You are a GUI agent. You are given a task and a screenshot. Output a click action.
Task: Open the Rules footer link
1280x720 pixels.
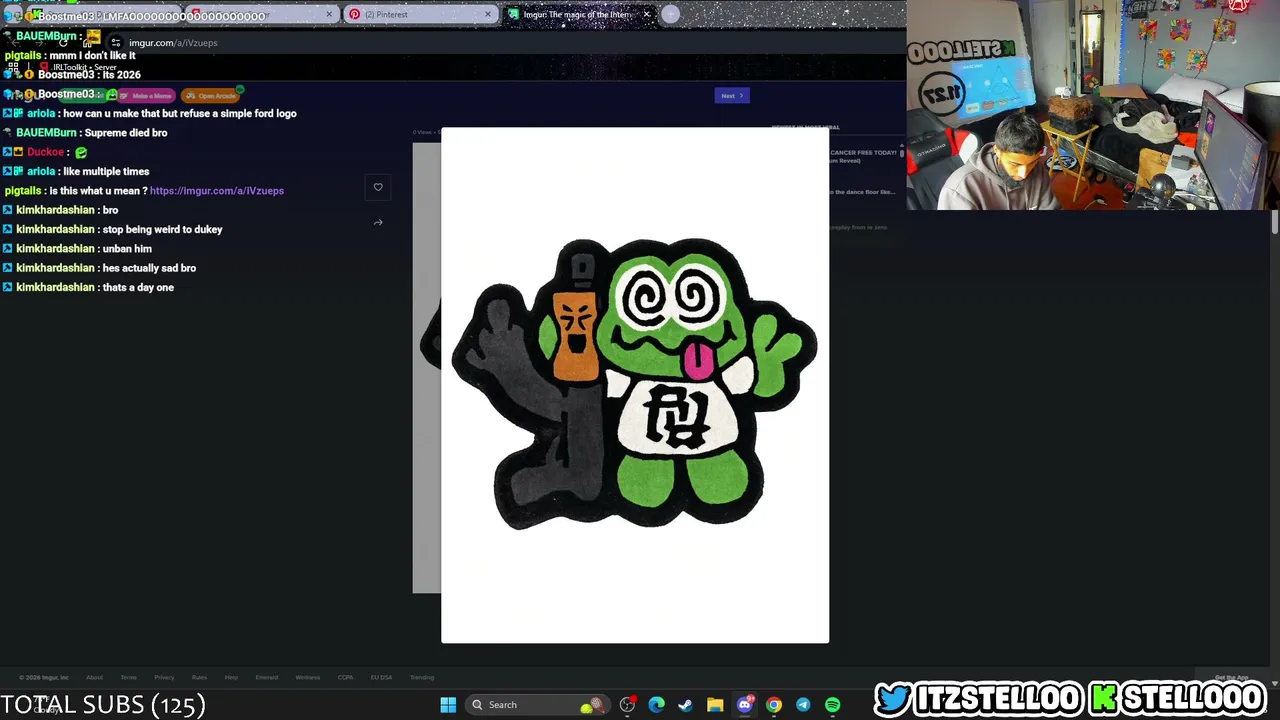[x=199, y=678]
